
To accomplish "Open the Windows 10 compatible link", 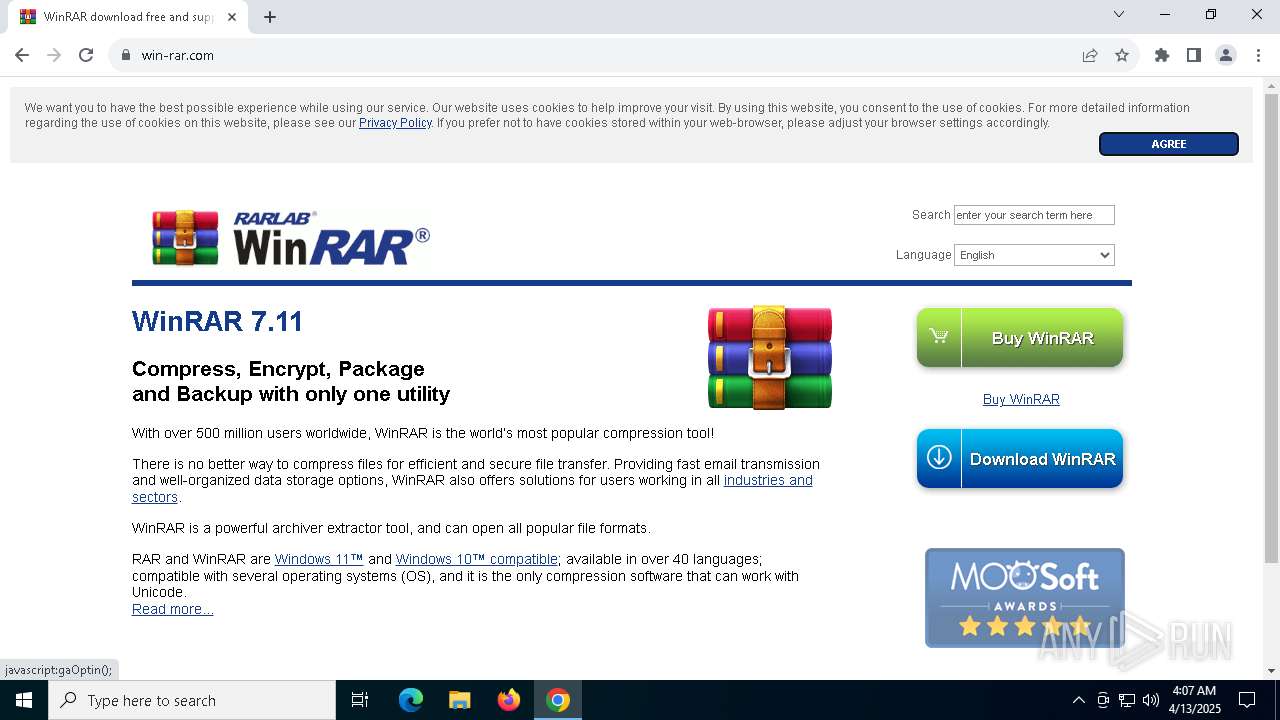I will click(x=477, y=559).
